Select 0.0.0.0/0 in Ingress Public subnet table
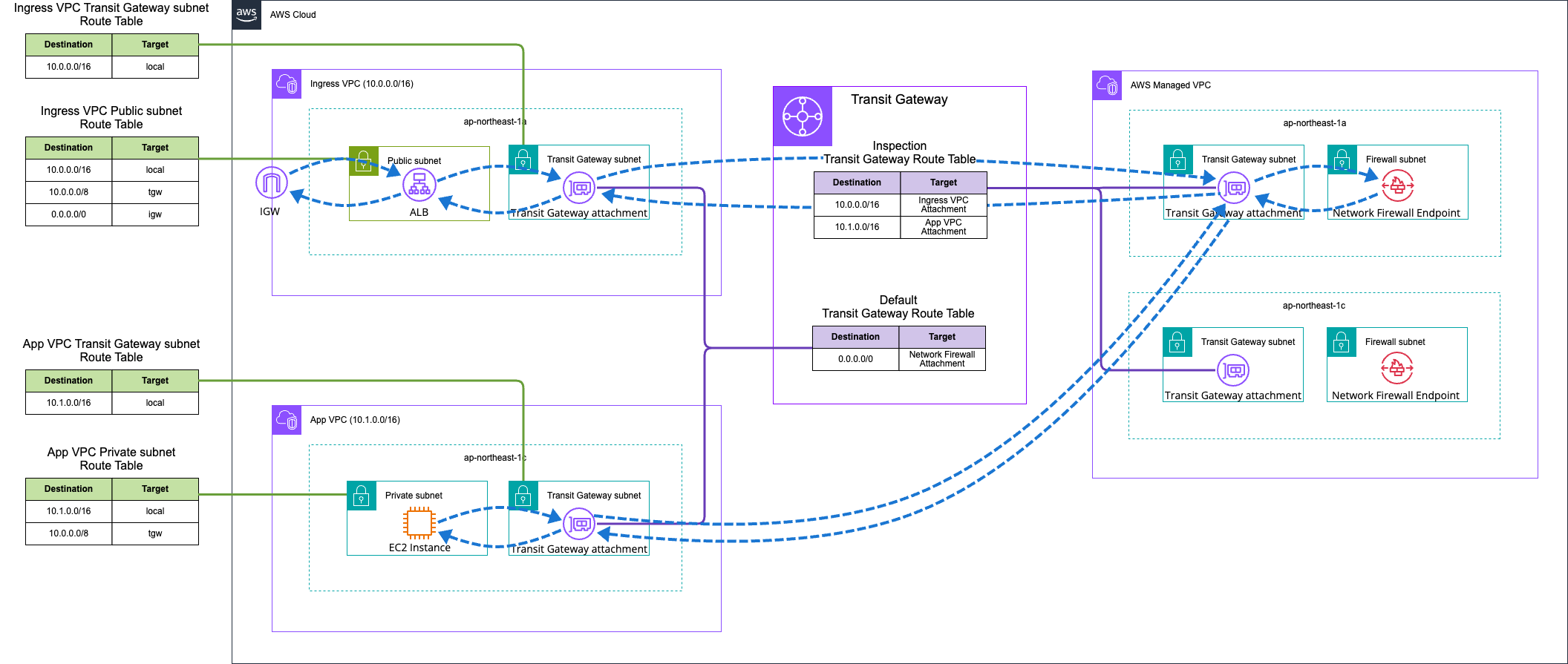 pos(69,214)
